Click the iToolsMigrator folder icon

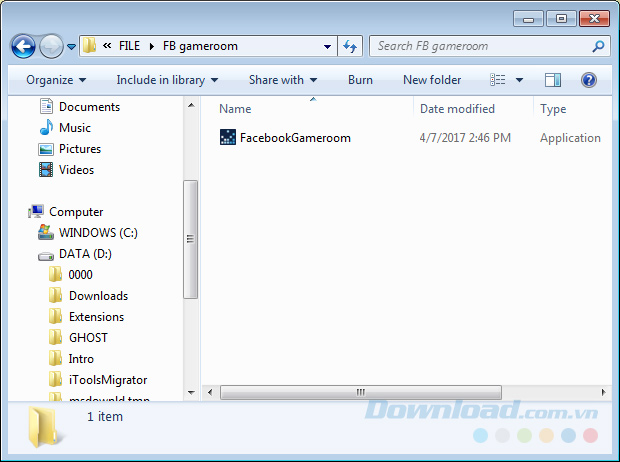[55, 379]
